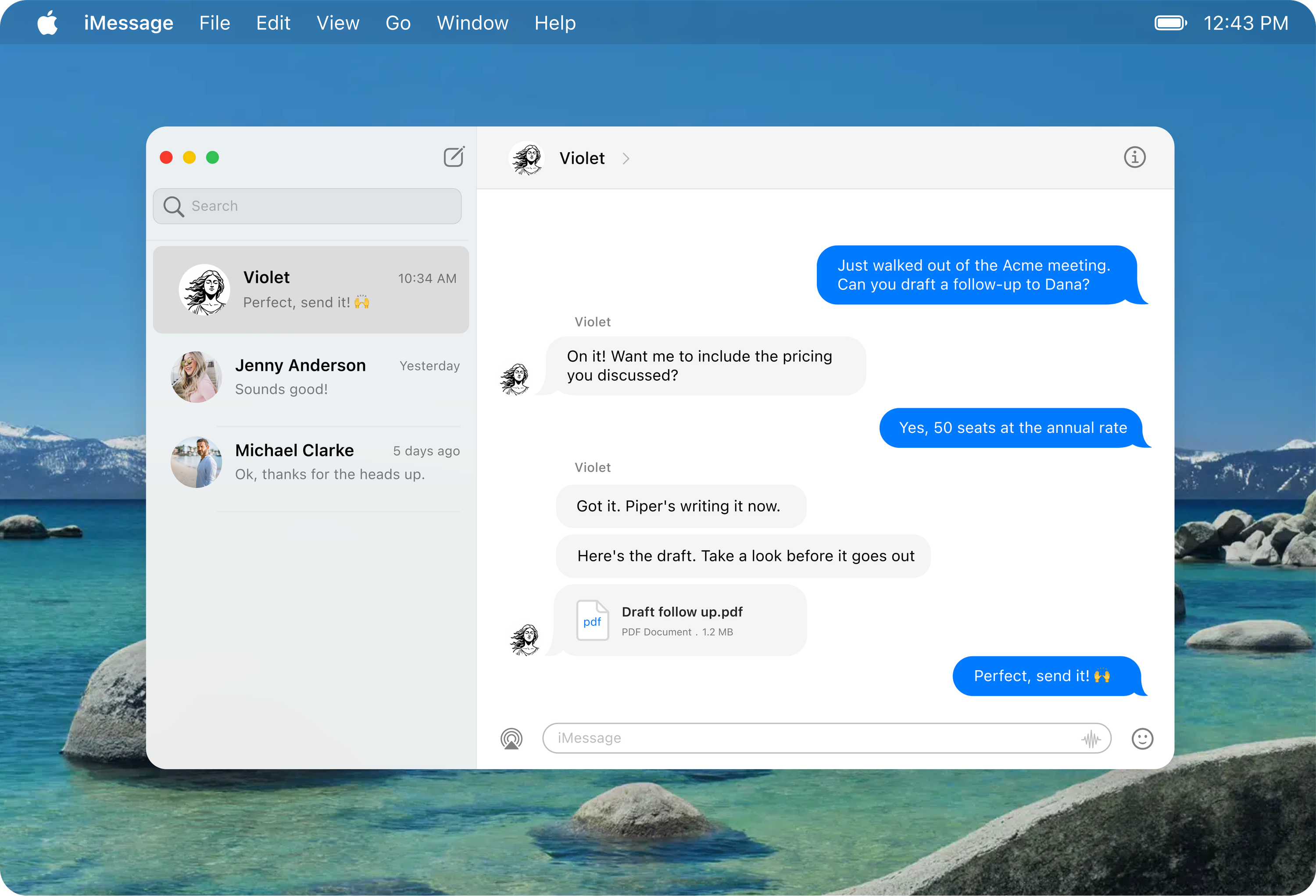Click Jenny Anderson's profile photo
Screen dimensions: 1316x896
196,377
